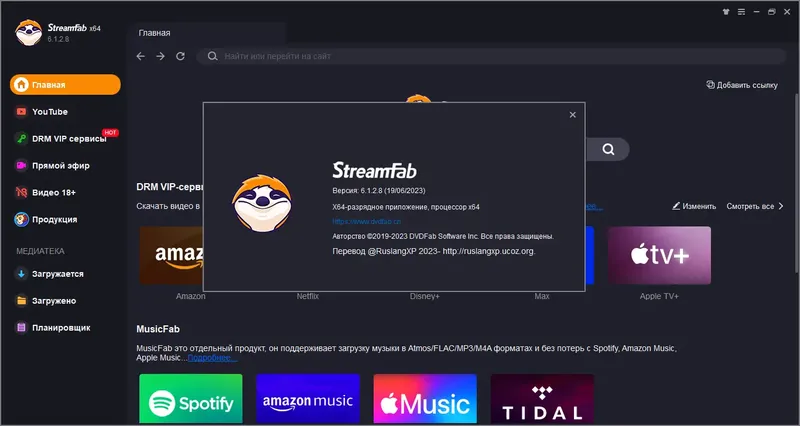The width and height of the screenshot is (800, 426).
Task: Open the skin (t-shirt) icon in title bar
Action: pos(726,12)
